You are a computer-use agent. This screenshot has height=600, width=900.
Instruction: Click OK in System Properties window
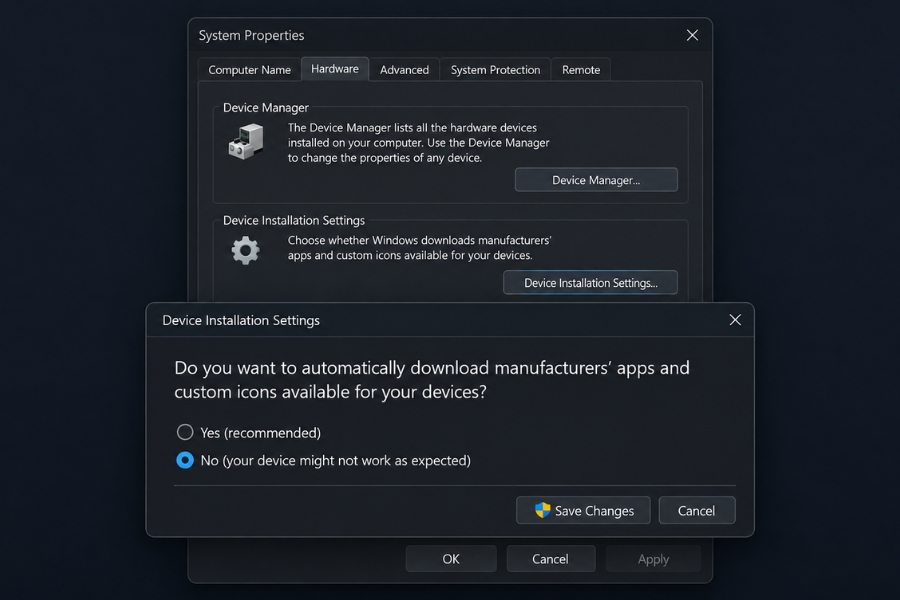click(x=451, y=559)
